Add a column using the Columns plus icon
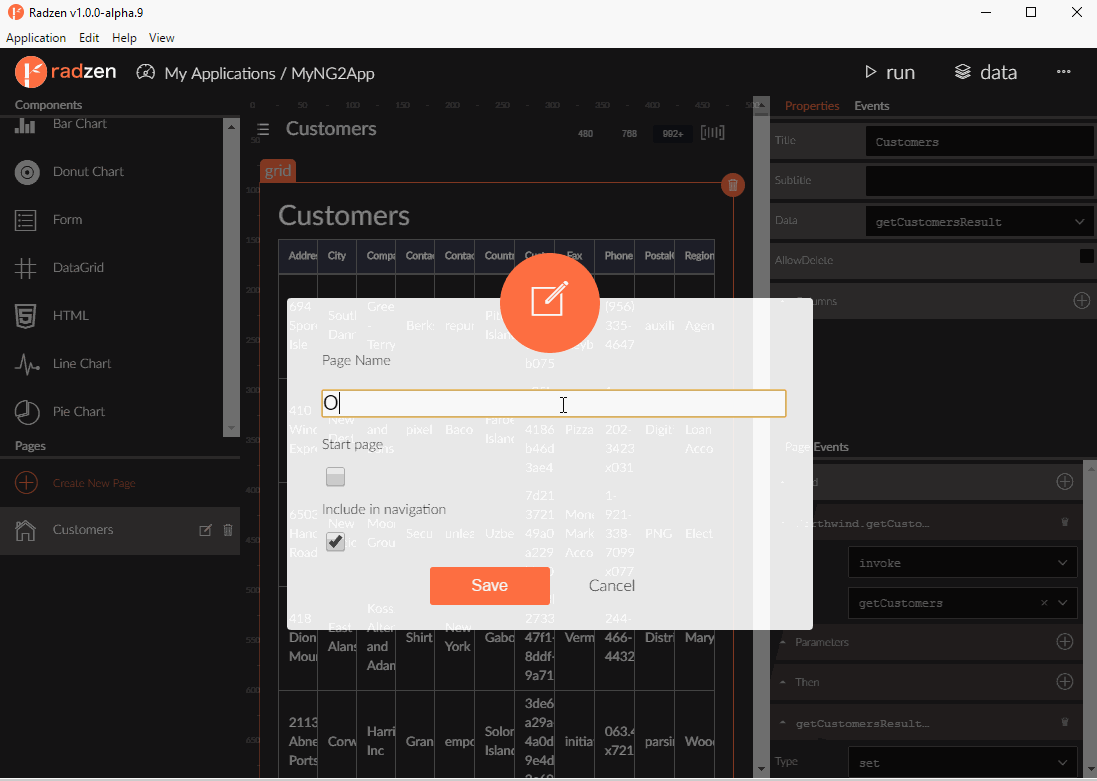 (x=1082, y=300)
